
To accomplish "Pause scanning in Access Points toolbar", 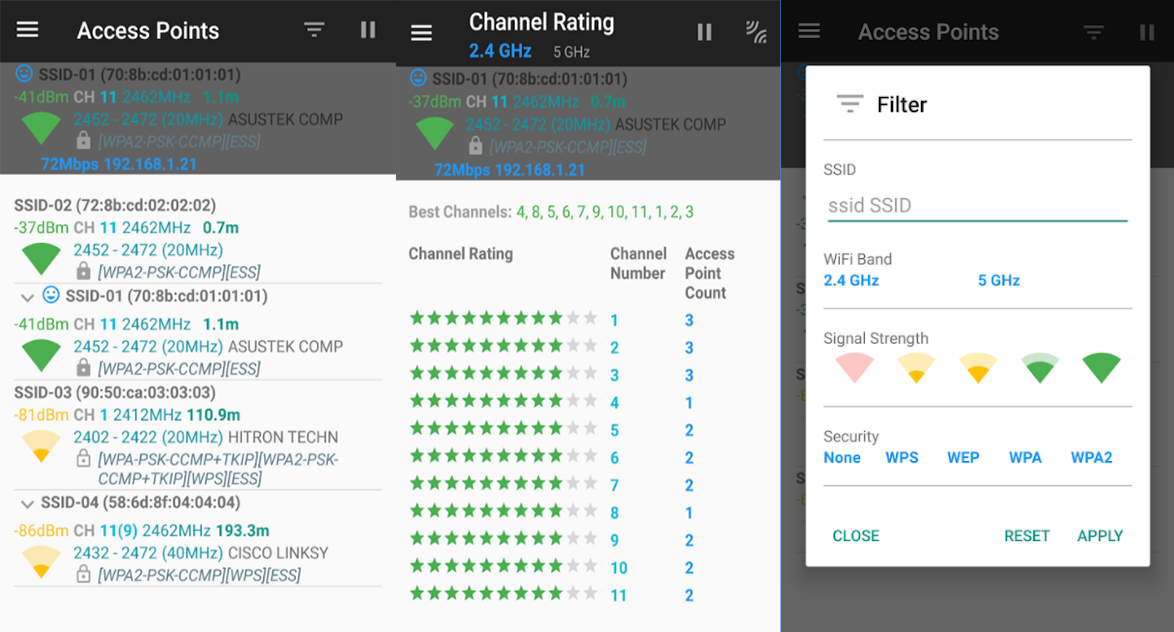I will pyautogui.click(x=368, y=30).
